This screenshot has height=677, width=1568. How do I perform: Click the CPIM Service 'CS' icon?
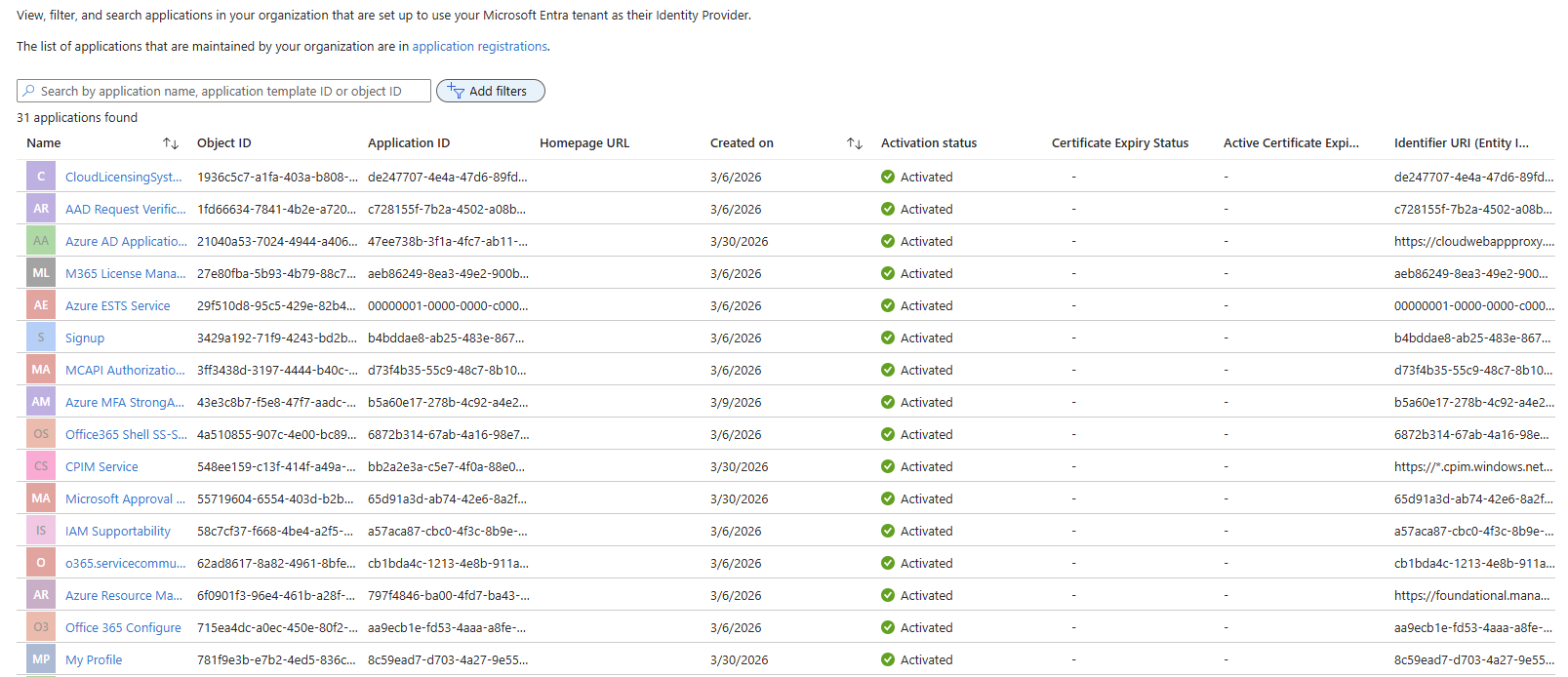click(x=41, y=466)
